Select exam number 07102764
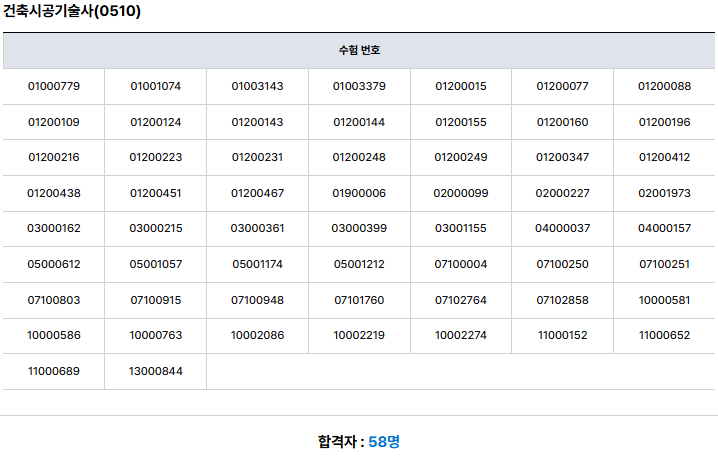Viewport: 718px width, 459px height. tap(461, 301)
